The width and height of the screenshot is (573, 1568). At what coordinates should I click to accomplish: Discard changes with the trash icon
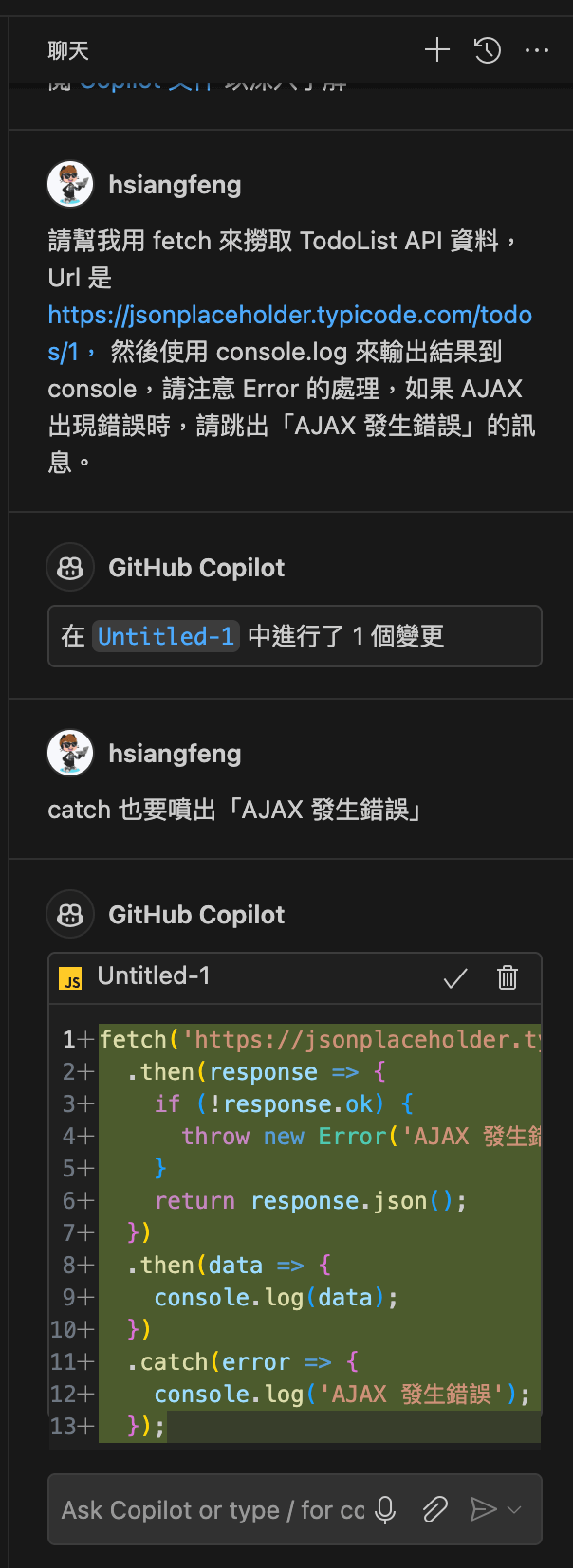(508, 977)
